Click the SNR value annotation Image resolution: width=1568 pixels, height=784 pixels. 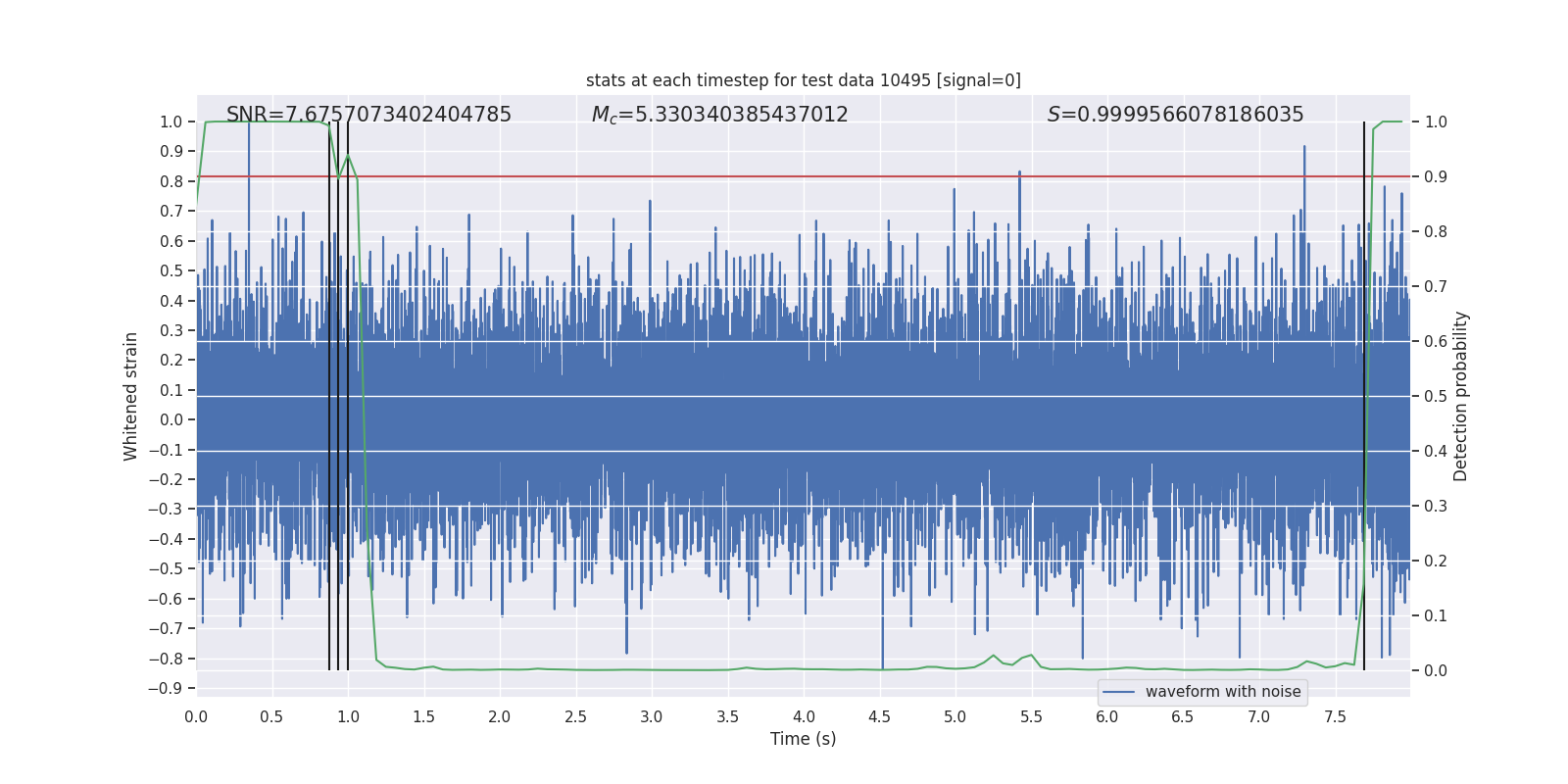368,115
